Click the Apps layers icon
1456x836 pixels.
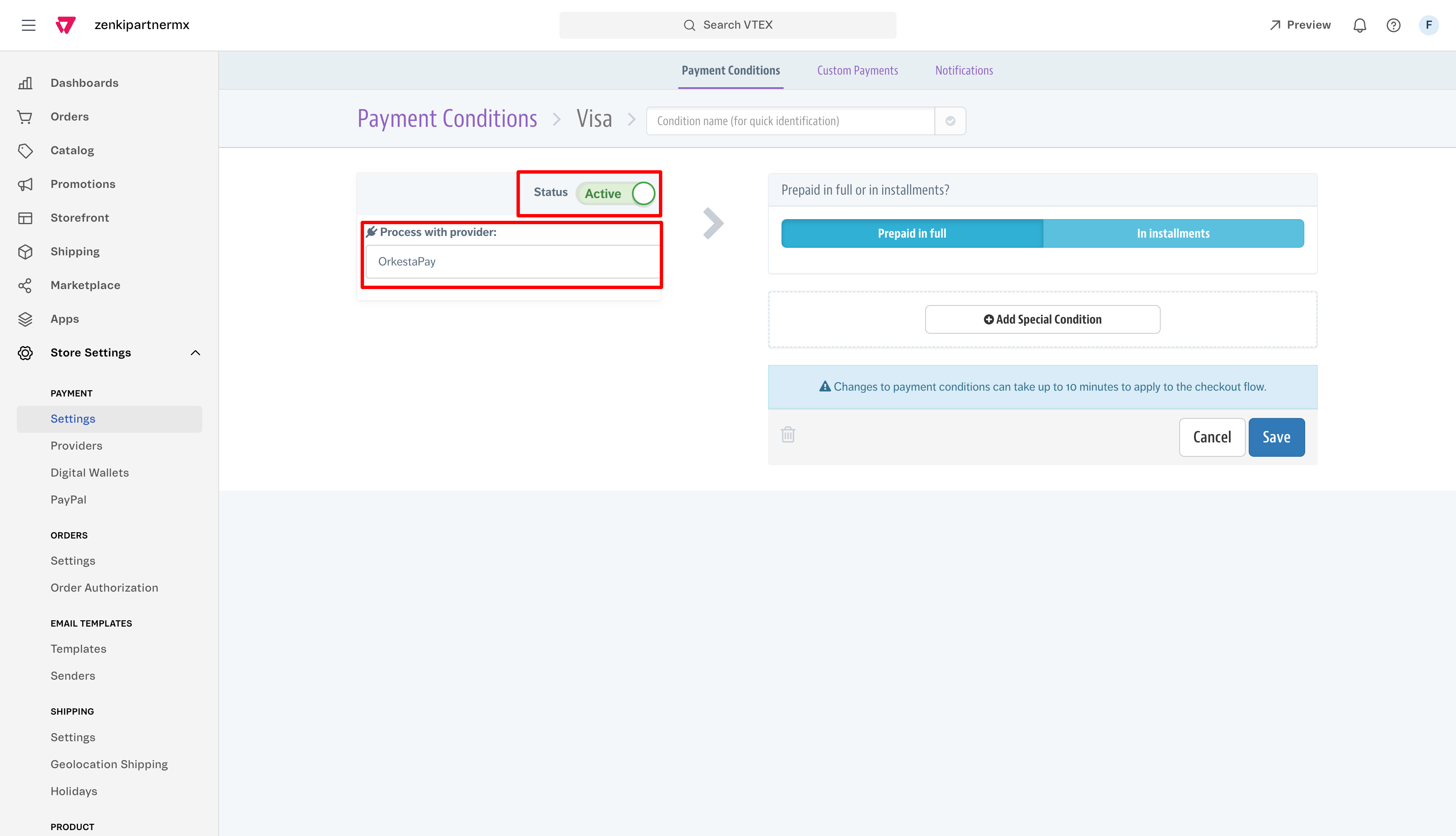pos(25,319)
